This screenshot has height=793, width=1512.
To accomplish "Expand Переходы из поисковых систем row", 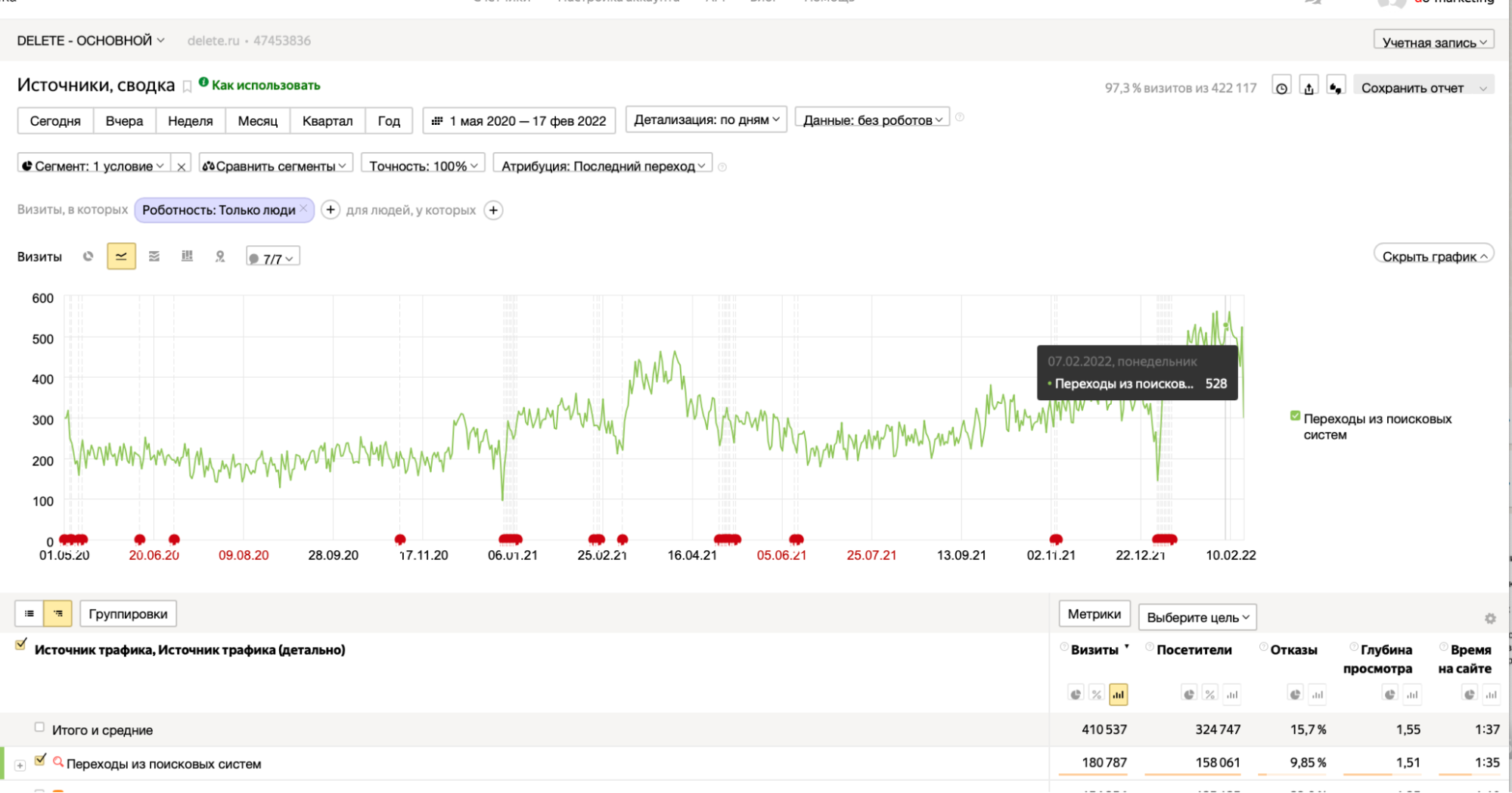I will [x=20, y=765].
